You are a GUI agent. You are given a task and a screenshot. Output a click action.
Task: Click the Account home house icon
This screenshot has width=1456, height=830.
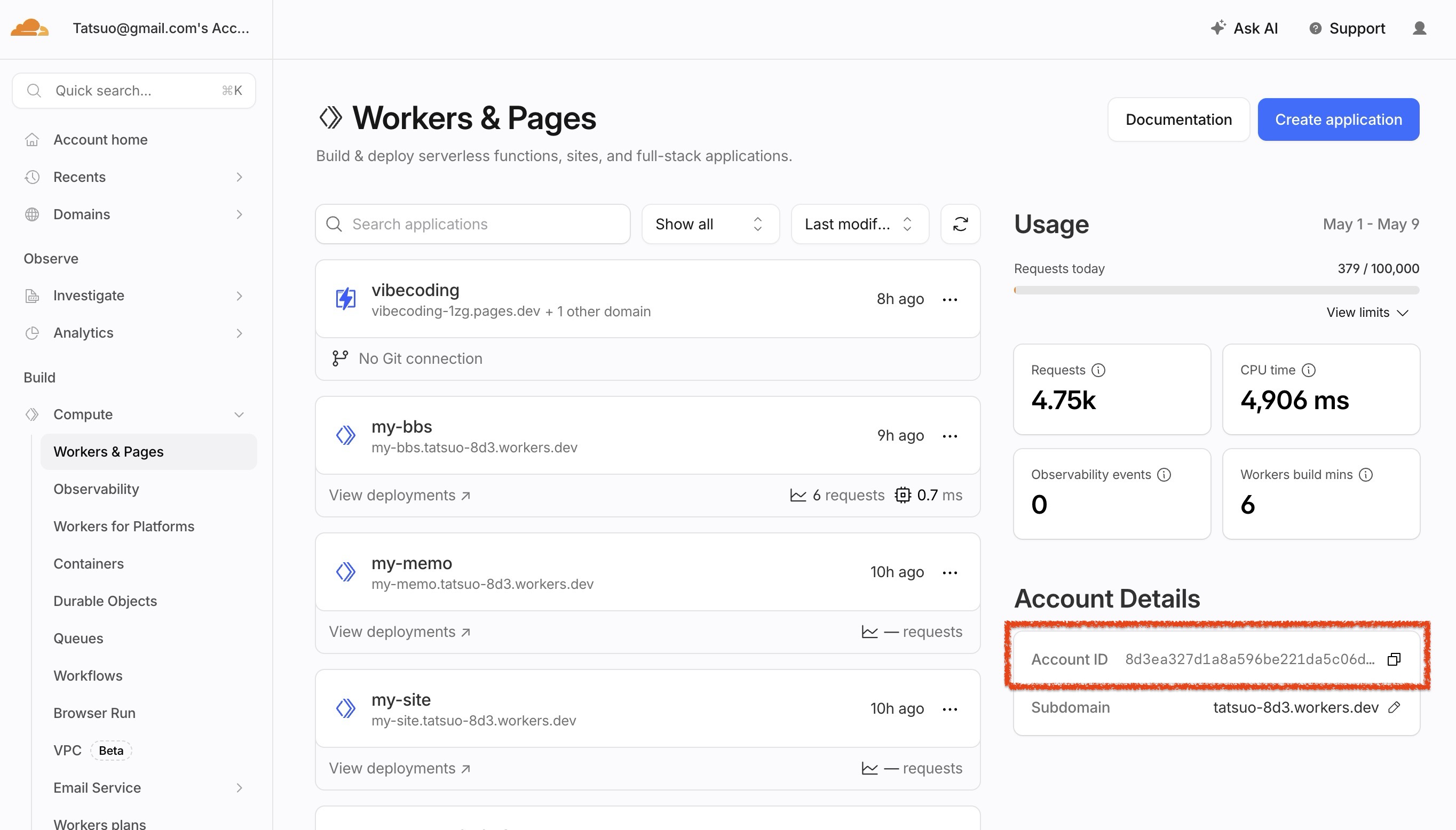coord(32,140)
